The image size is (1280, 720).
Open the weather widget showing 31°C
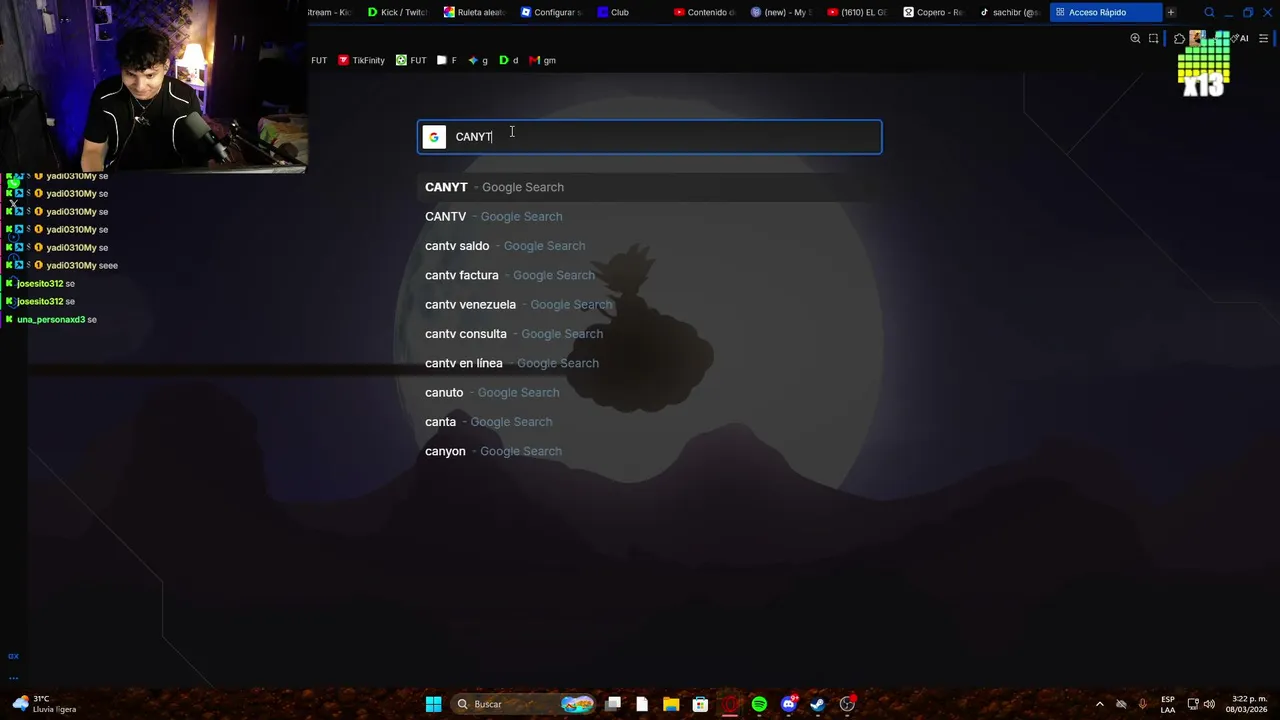(x=44, y=704)
